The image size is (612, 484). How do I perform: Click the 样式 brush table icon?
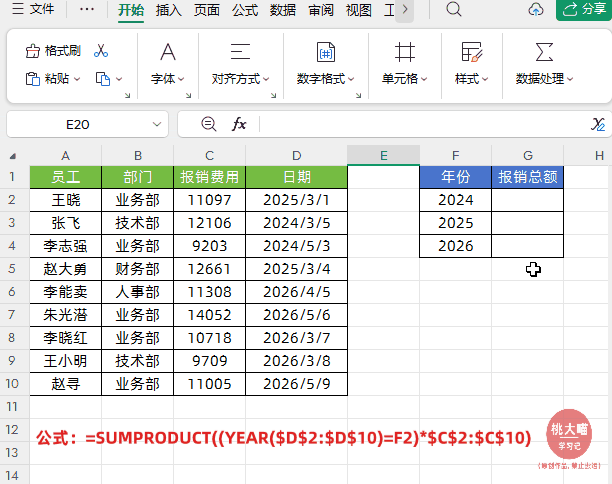471,52
